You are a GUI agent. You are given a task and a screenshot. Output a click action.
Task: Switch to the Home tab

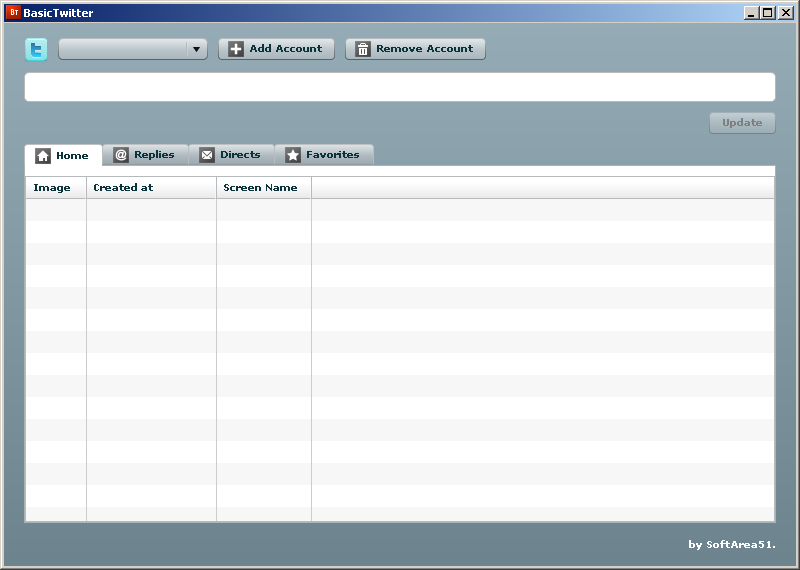63,155
